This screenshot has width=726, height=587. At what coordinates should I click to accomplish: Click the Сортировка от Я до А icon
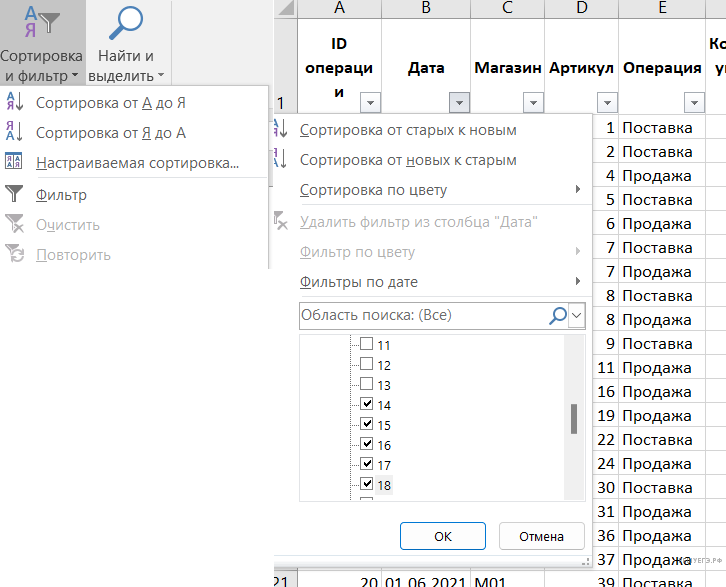pos(15,133)
